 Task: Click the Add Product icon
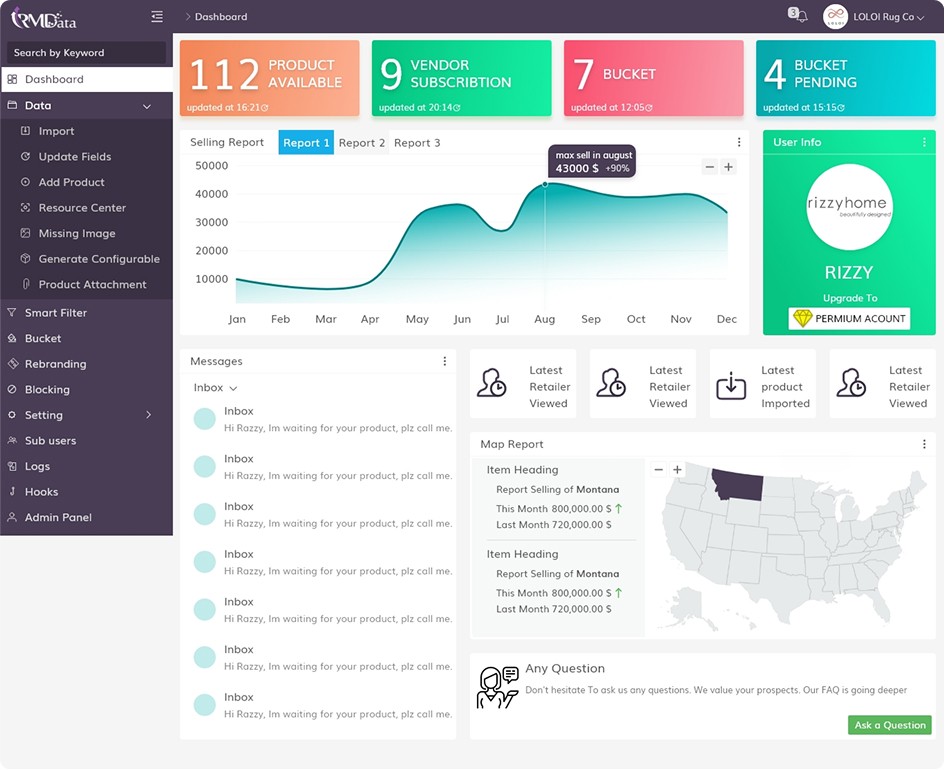coord(25,182)
